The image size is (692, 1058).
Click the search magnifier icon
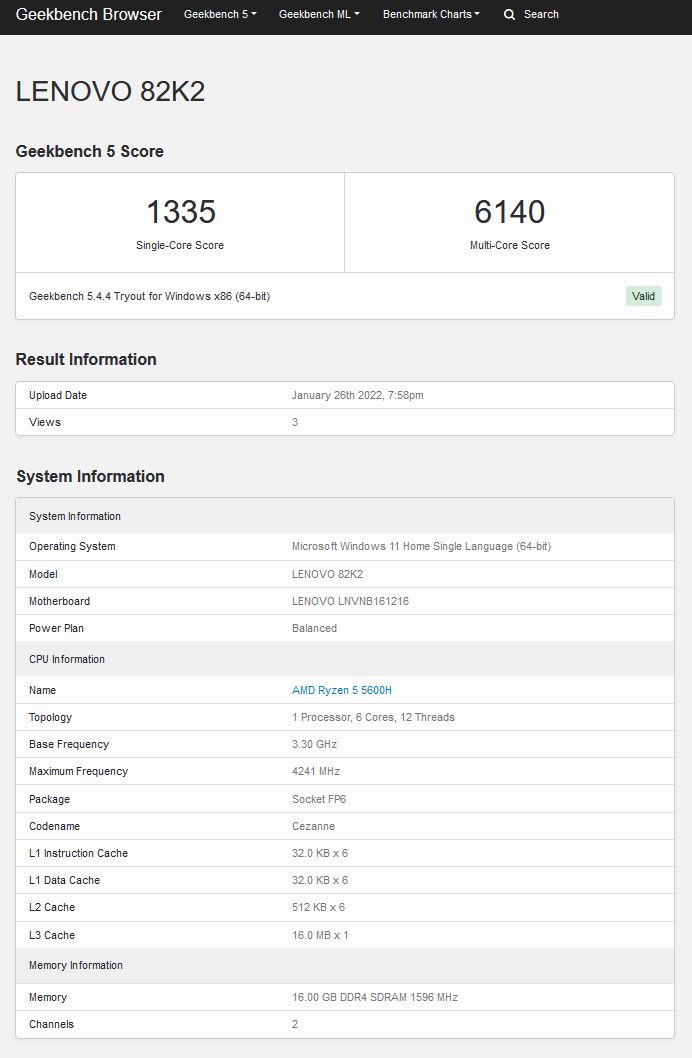click(509, 14)
